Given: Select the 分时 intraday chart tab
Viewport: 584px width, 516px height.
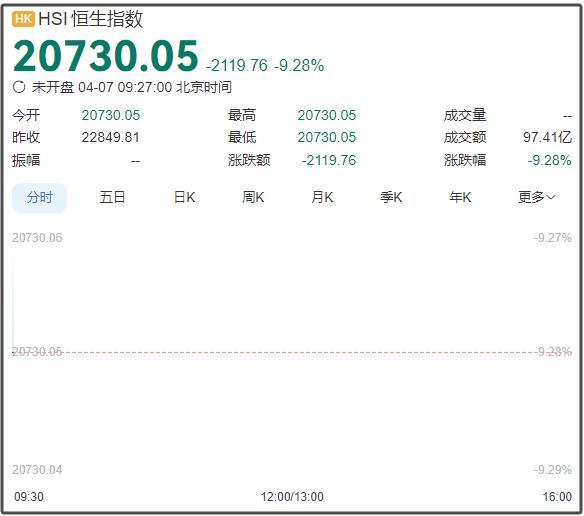Looking at the screenshot, I should 39,197.
